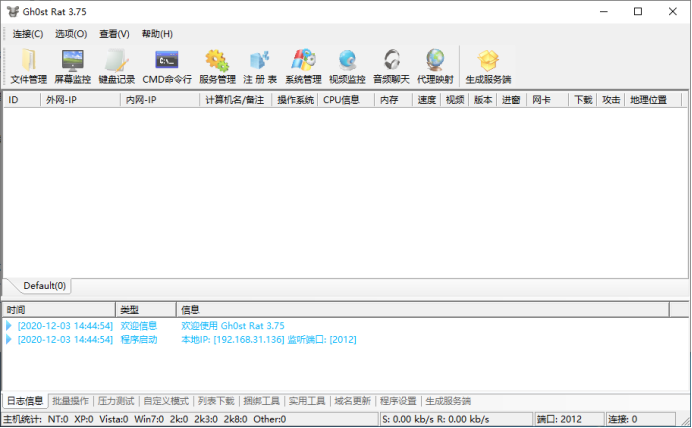
Task: Click the 计算机名/备注 column header
Action: point(236,100)
